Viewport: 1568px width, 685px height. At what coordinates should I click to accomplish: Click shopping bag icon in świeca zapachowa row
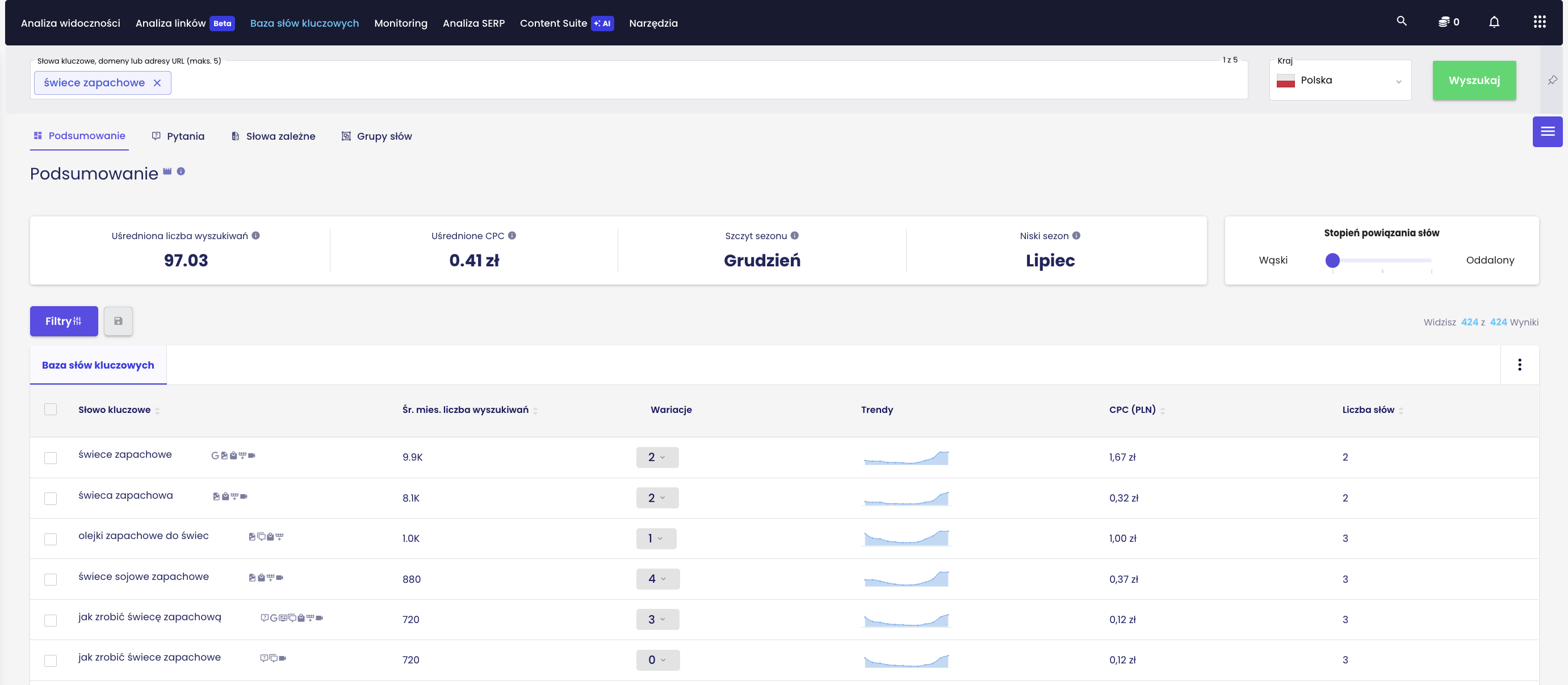[225, 496]
